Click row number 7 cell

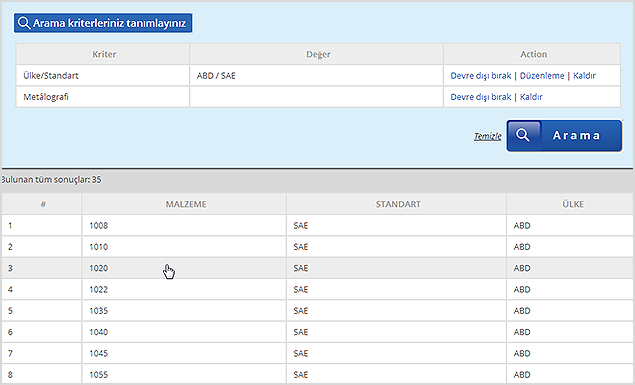click(x=42, y=353)
